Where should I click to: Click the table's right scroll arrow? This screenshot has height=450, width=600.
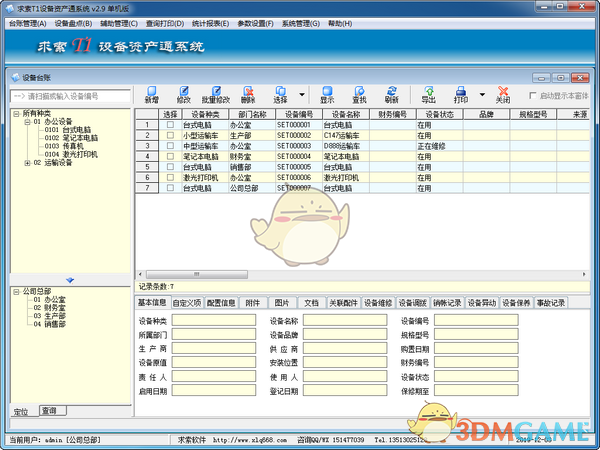pyautogui.click(x=584, y=274)
